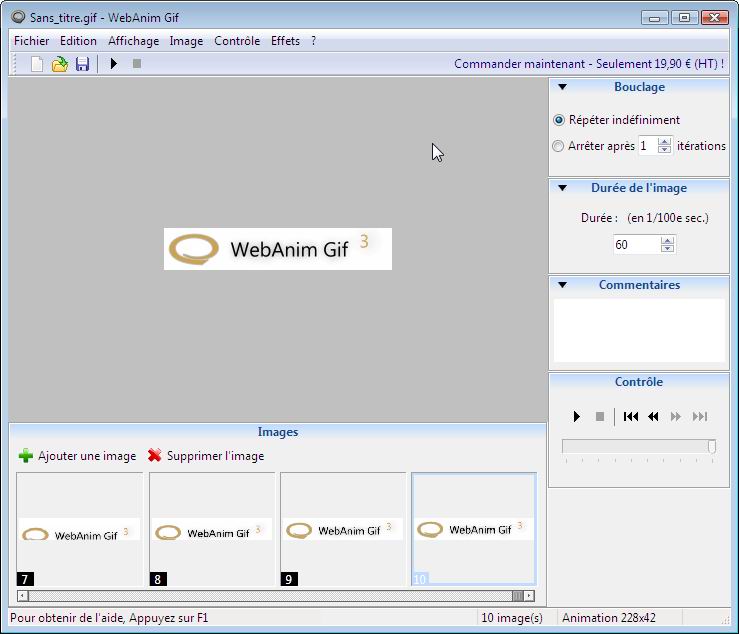Image resolution: width=739 pixels, height=634 pixels.
Task: Collapse the Commentaires panel triangle
Action: 562,285
